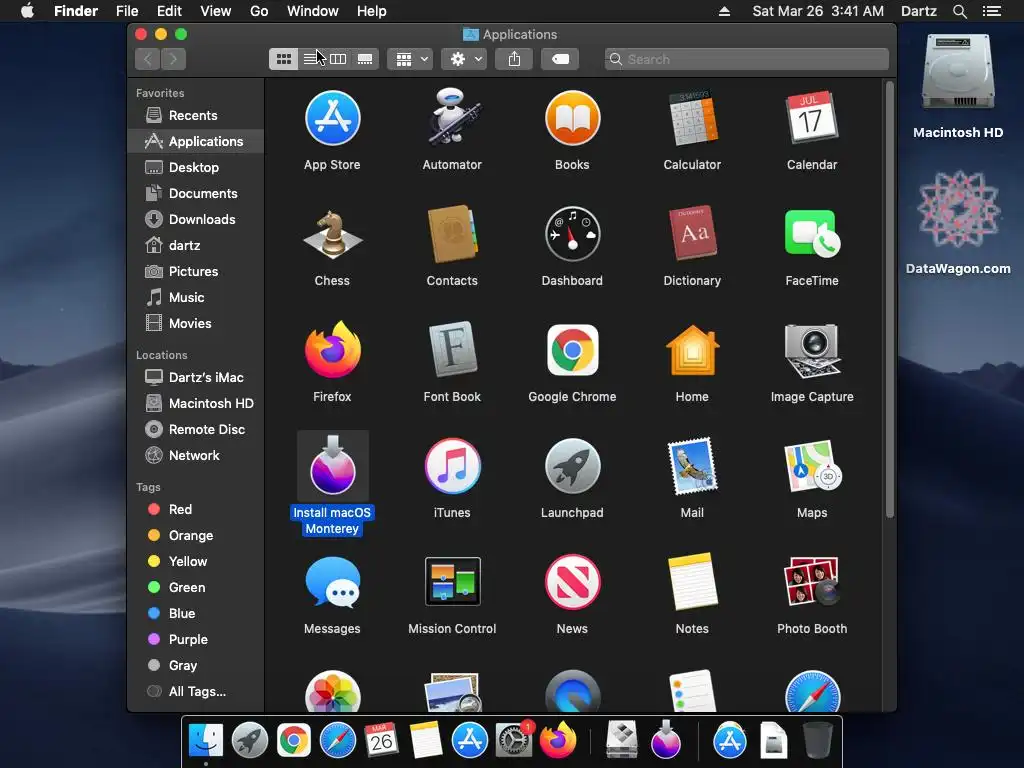Open Downloads in the sidebar

tap(196, 219)
